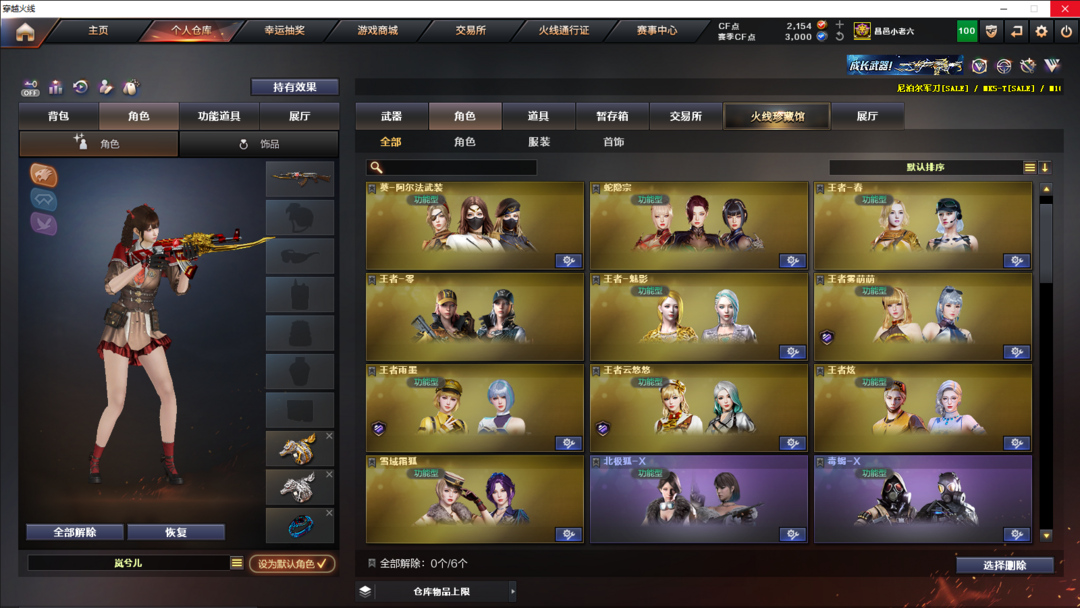Toggle the 全部解除 checkbox at bottom
This screenshot has width=1080, height=608.
[x=372, y=563]
